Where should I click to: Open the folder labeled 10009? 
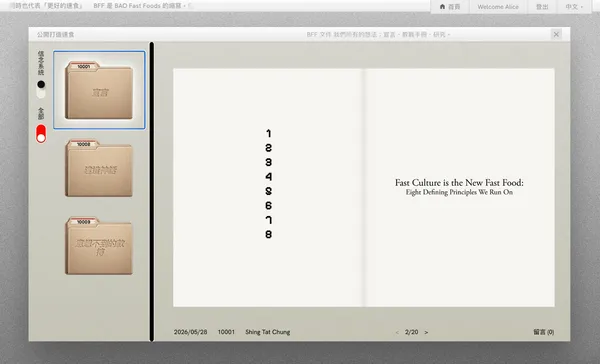pos(99,246)
